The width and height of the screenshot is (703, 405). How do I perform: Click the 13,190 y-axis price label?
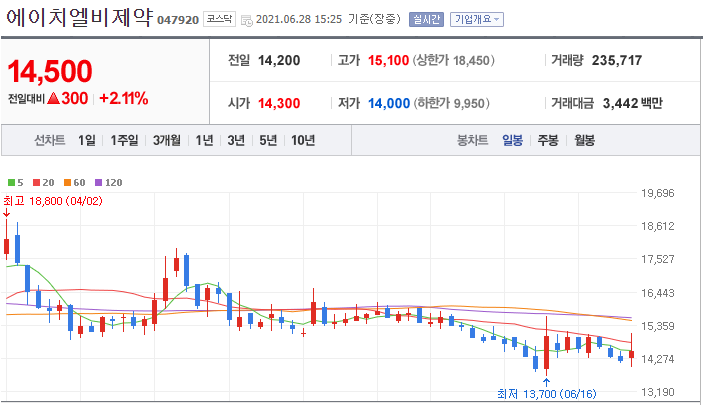[x=657, y=392]
